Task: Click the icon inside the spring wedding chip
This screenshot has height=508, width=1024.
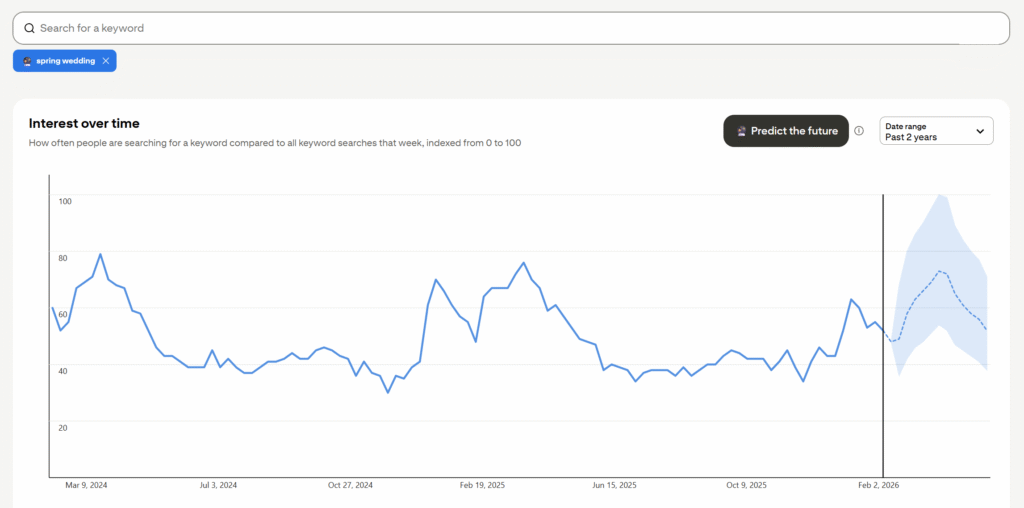Action: [27, 61]
